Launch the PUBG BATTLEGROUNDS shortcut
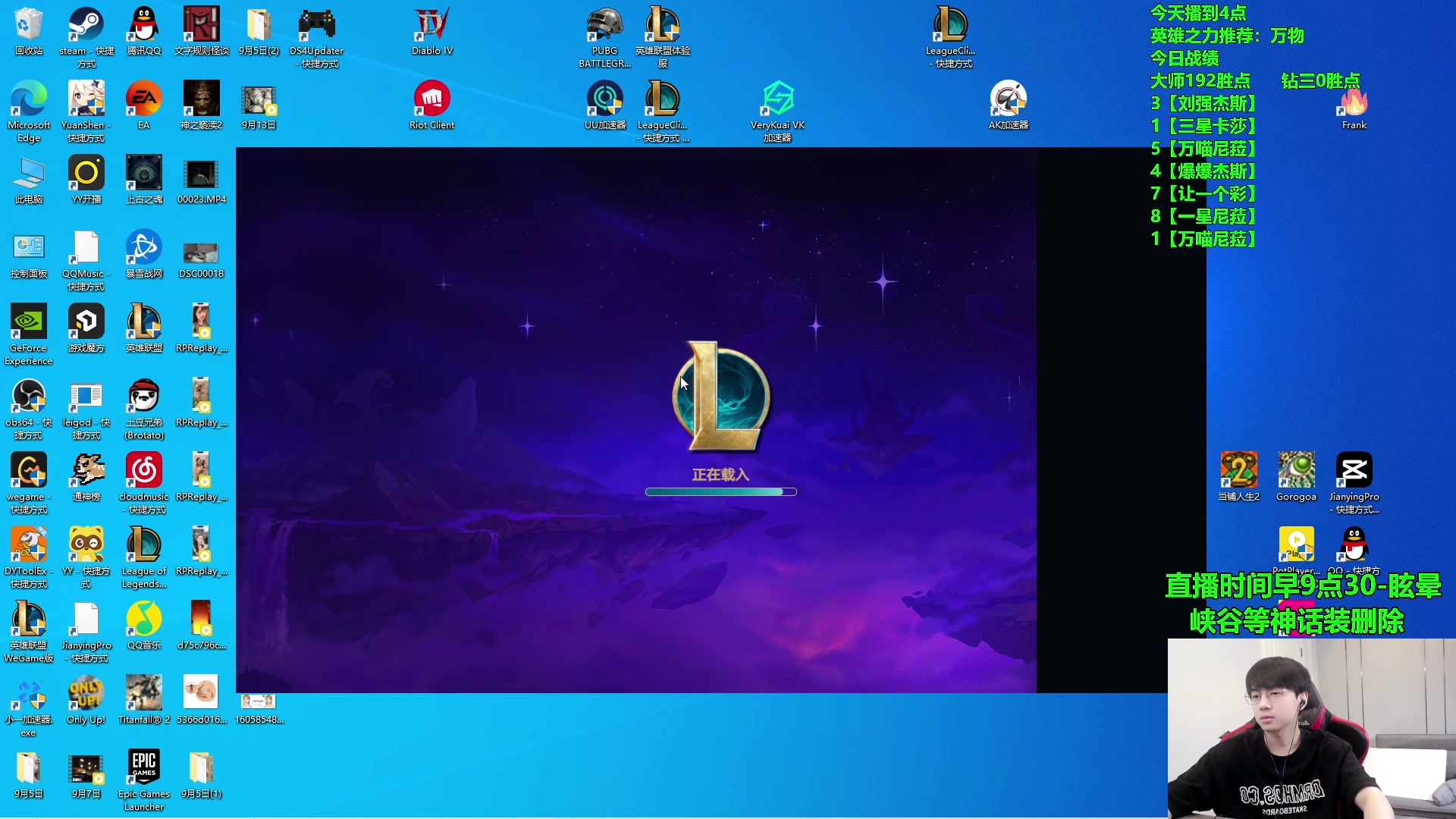The image size is (1456, 819). (x=605, y=37)
